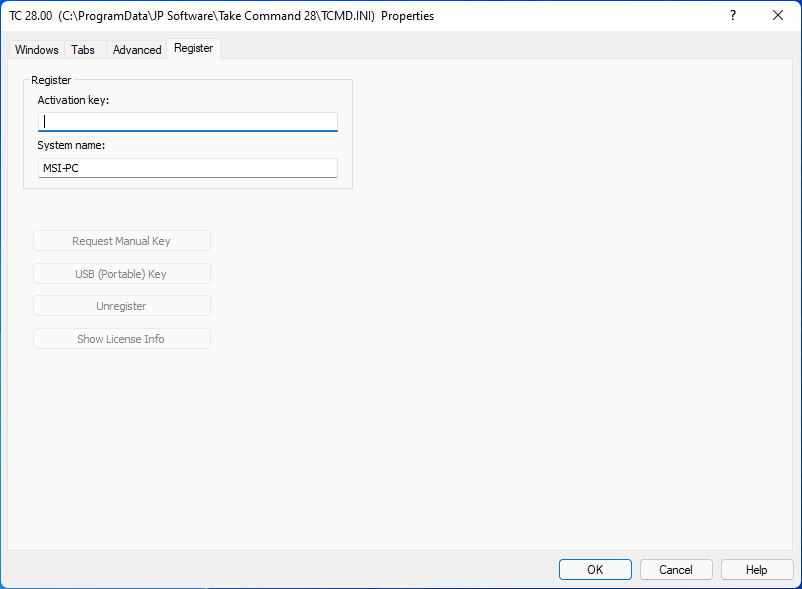Click the Register group box title
802x589 pixels.
point(51,80)
